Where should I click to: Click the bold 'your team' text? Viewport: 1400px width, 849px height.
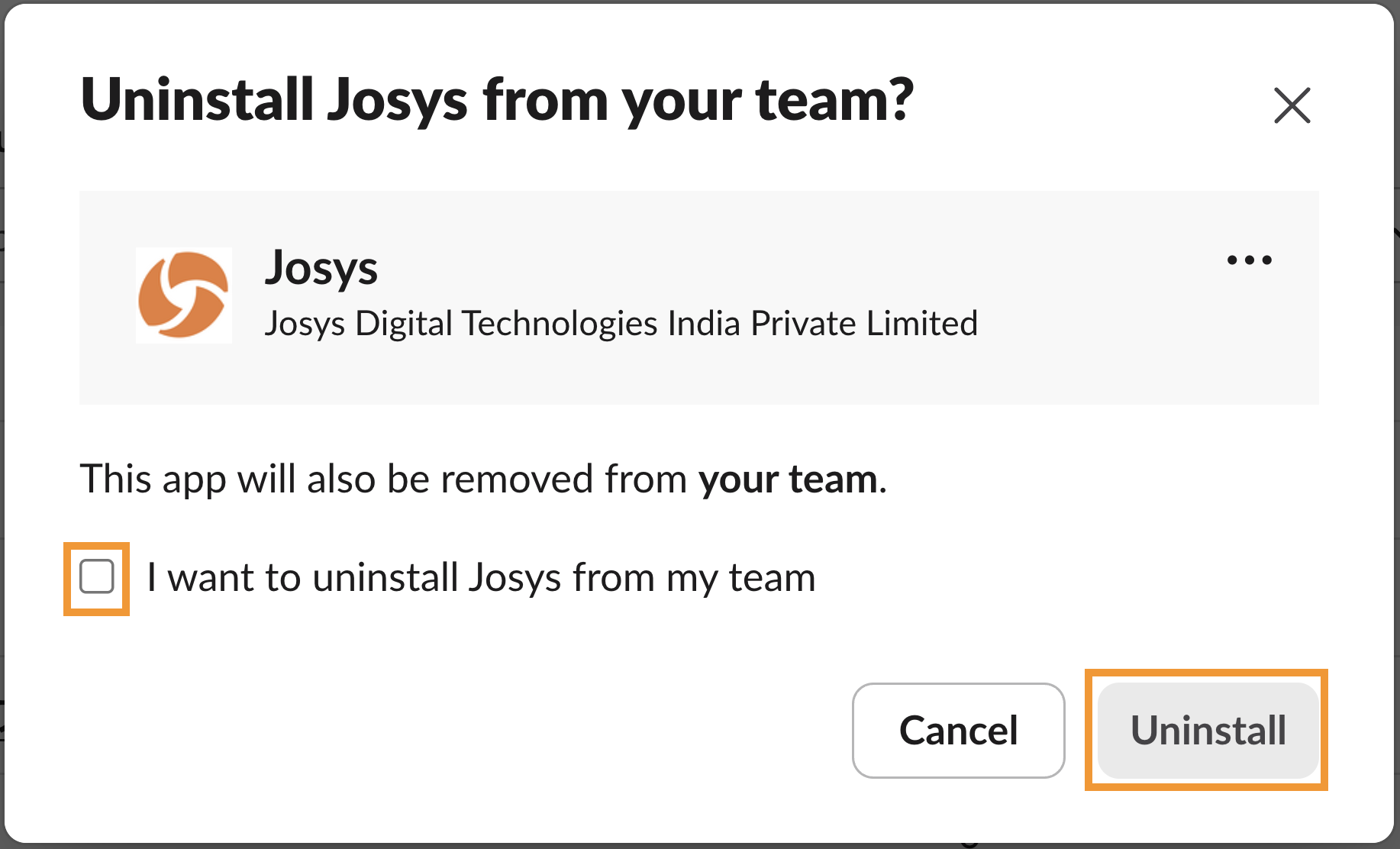pyautogui.click(x=787, y=479)
